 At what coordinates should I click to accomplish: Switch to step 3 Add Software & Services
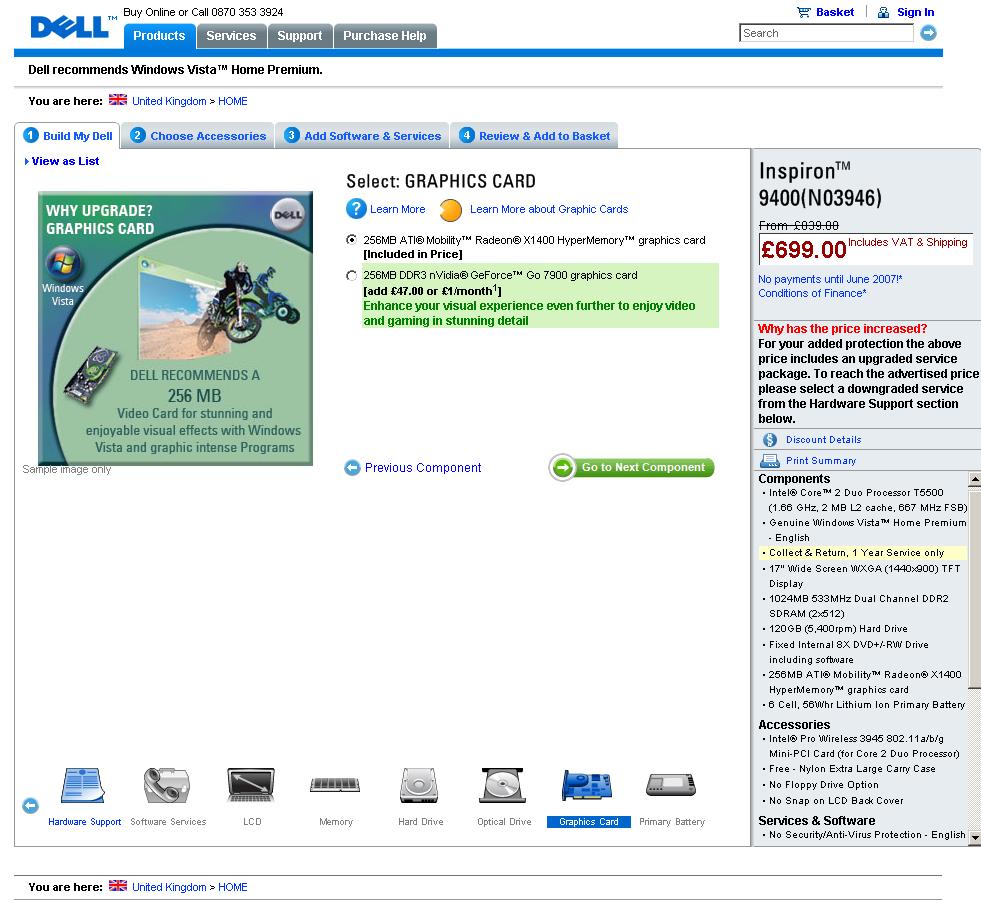tap(362, 136)
